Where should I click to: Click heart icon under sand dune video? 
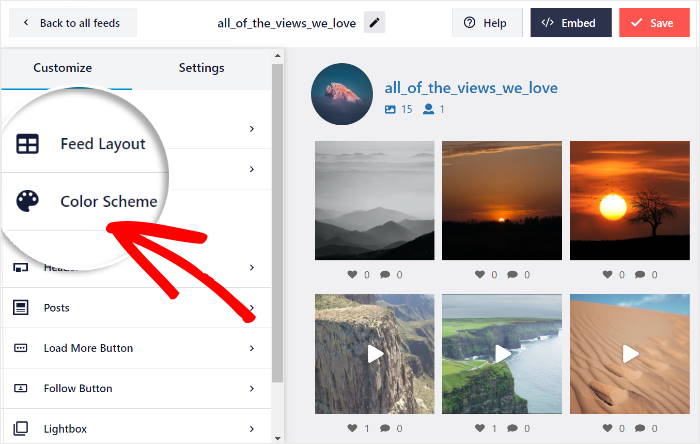[x=608, y=428]
